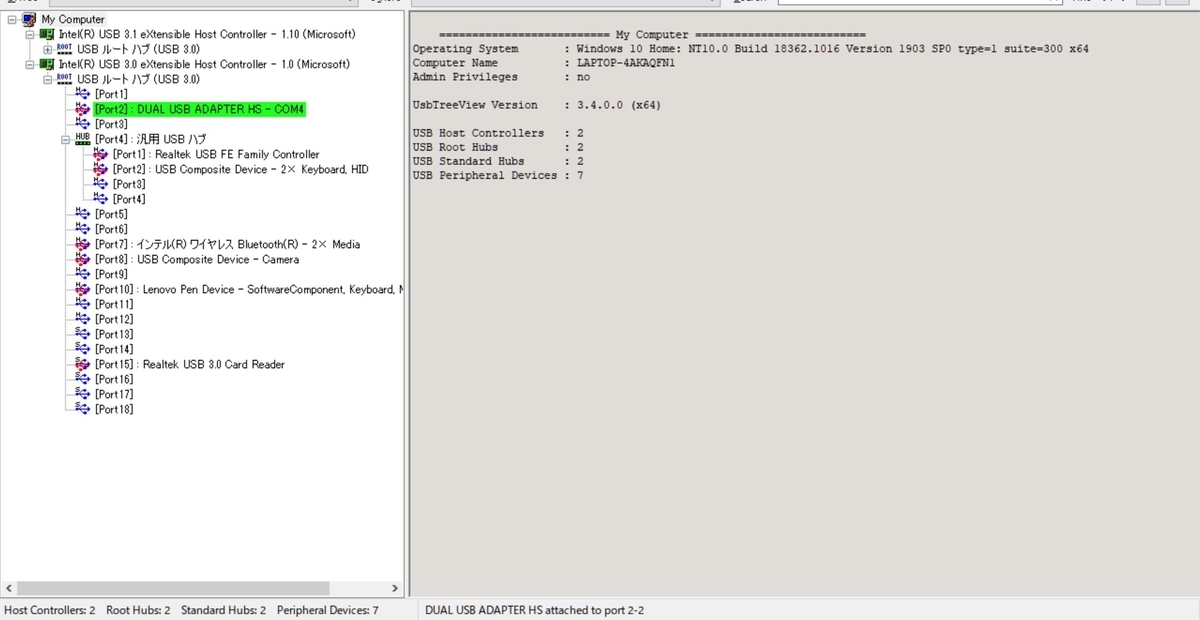This screenshot has width=1200, height=620.
Task: Collapse the [Port4] 汎用 USB ハブ node
Action: [66, 139]
